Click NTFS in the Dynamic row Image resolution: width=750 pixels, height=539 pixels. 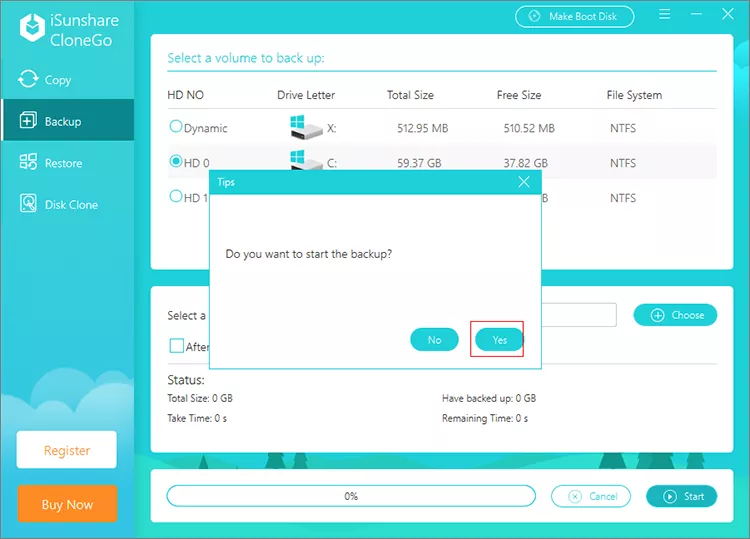tap(623, 128)
